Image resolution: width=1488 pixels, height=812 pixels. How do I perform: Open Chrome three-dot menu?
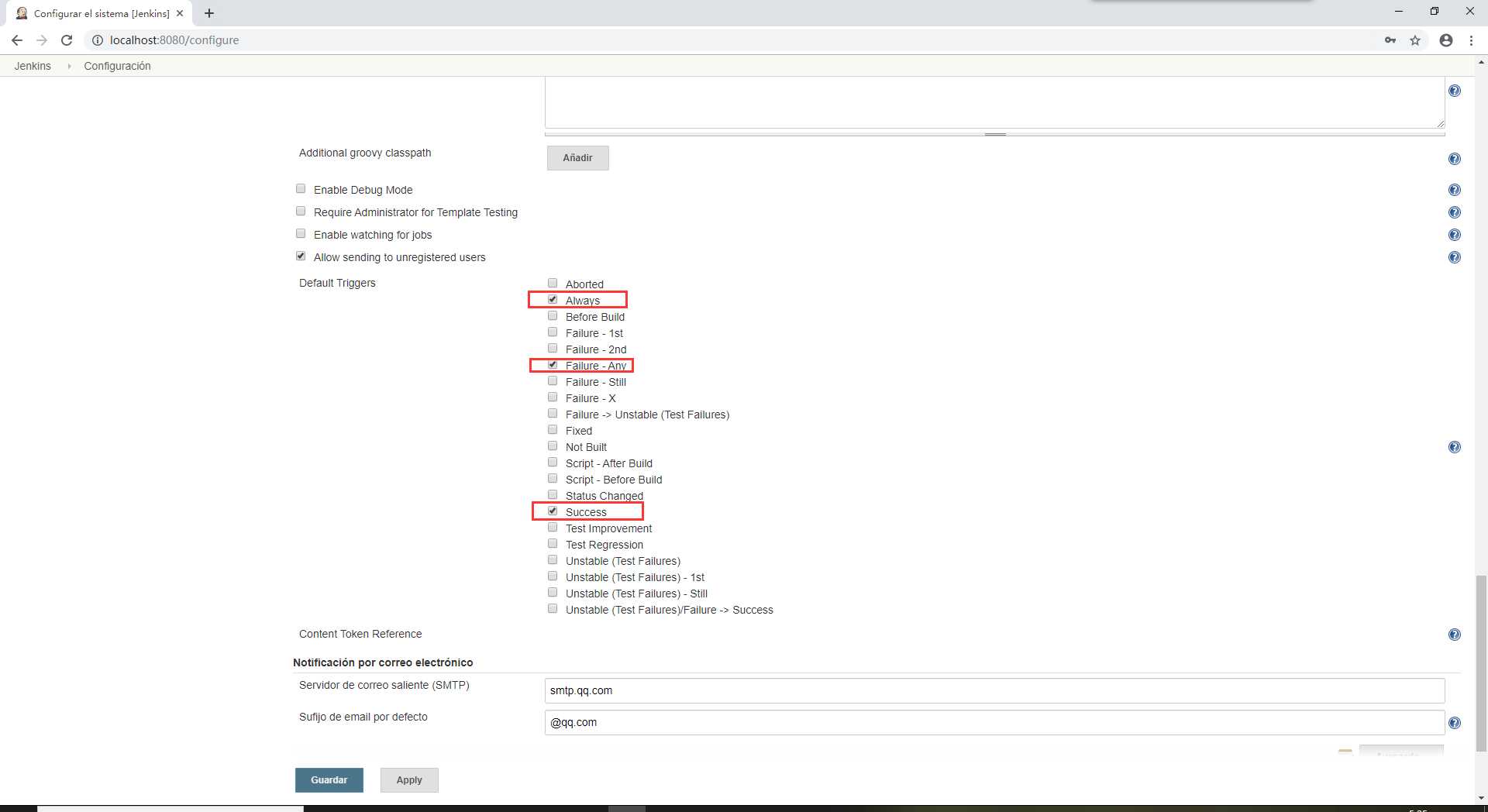pyautogui.click(x=1471, y=40)
